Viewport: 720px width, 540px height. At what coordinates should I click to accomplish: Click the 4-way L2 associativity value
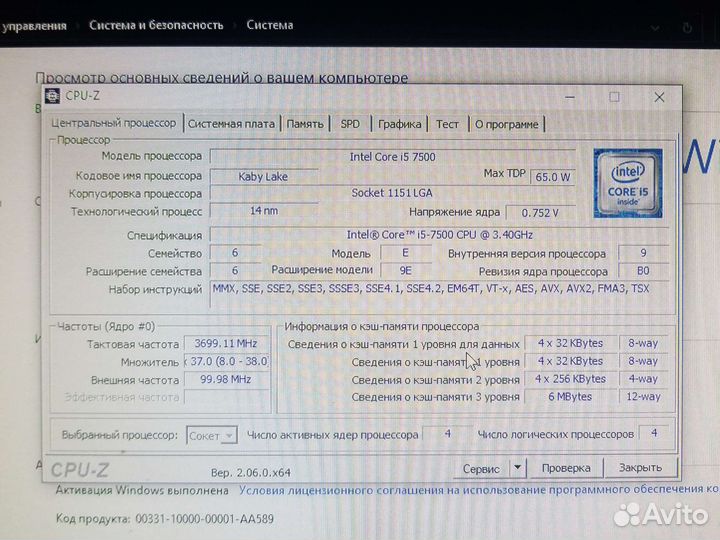643,379
